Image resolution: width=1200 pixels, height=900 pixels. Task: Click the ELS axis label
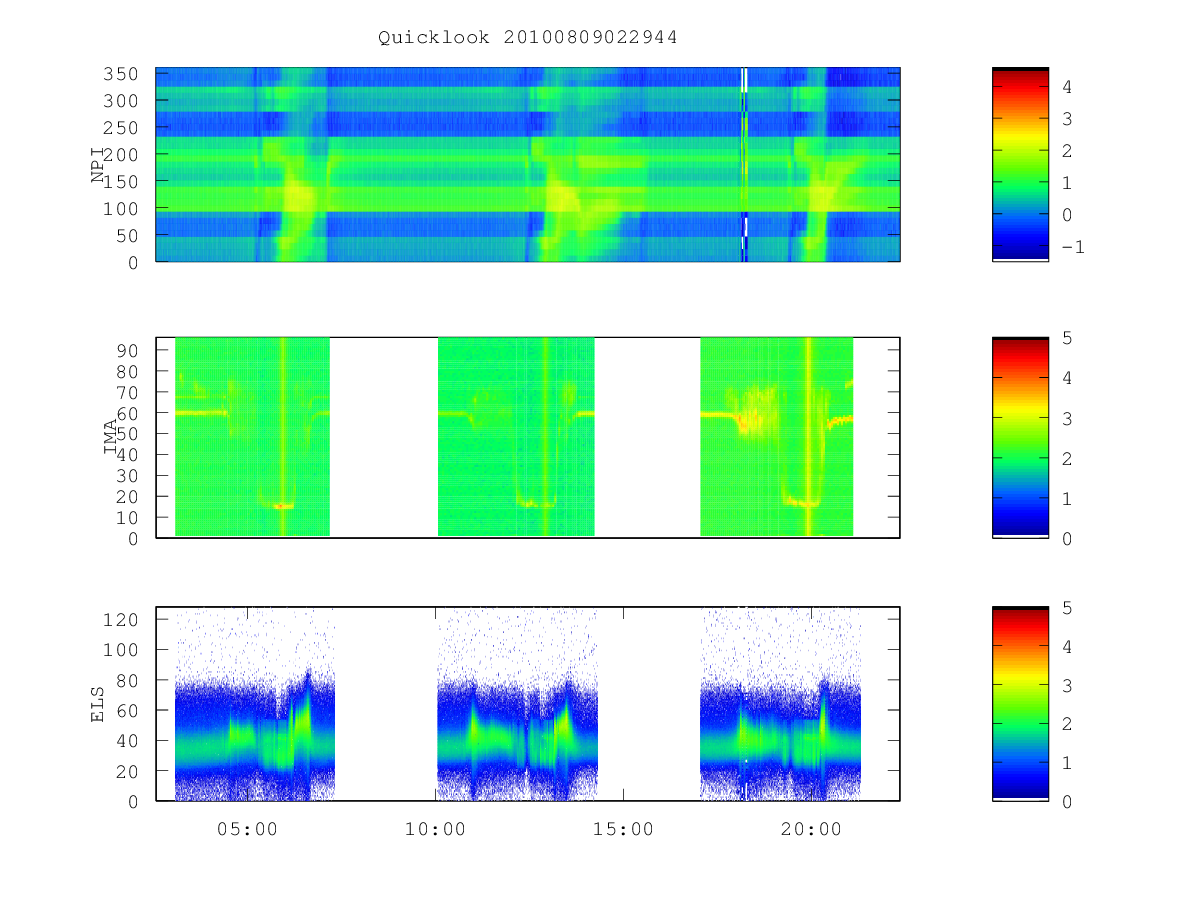[98, 704]
